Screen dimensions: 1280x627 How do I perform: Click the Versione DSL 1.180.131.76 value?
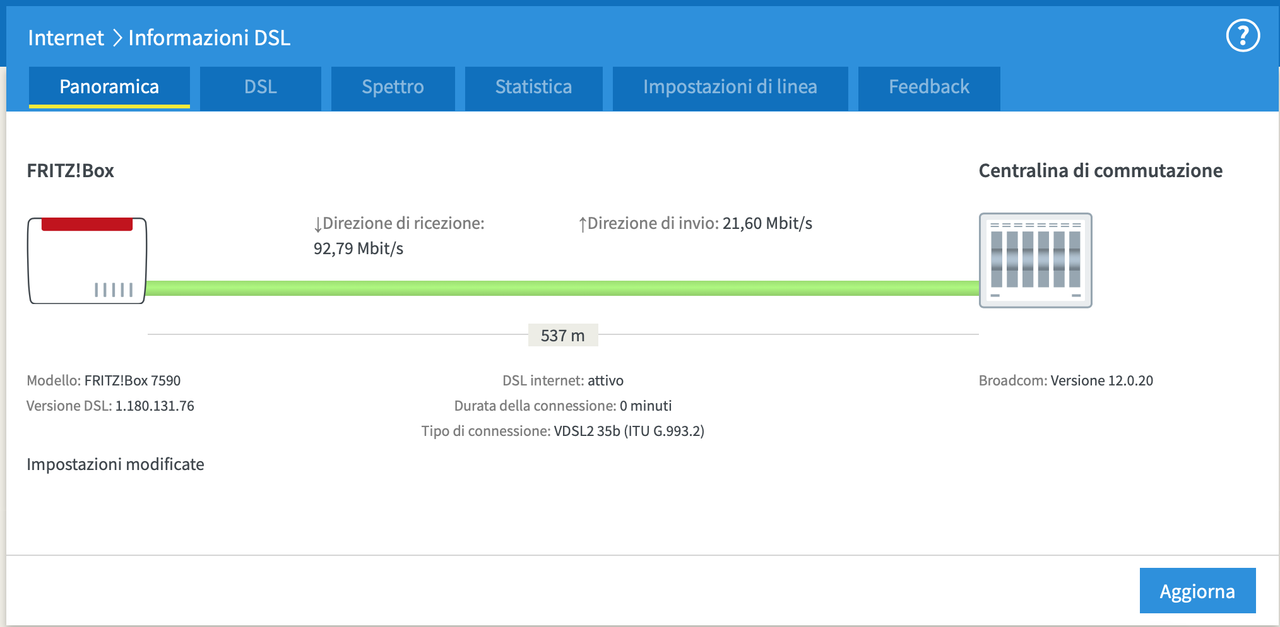click(x=154, y=406)
